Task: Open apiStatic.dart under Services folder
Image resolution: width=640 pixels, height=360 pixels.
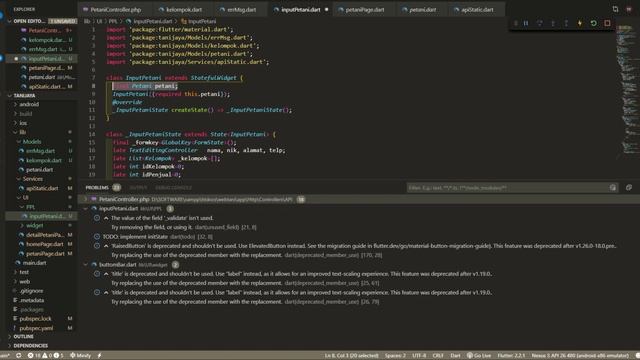Action: click(42, 188)
